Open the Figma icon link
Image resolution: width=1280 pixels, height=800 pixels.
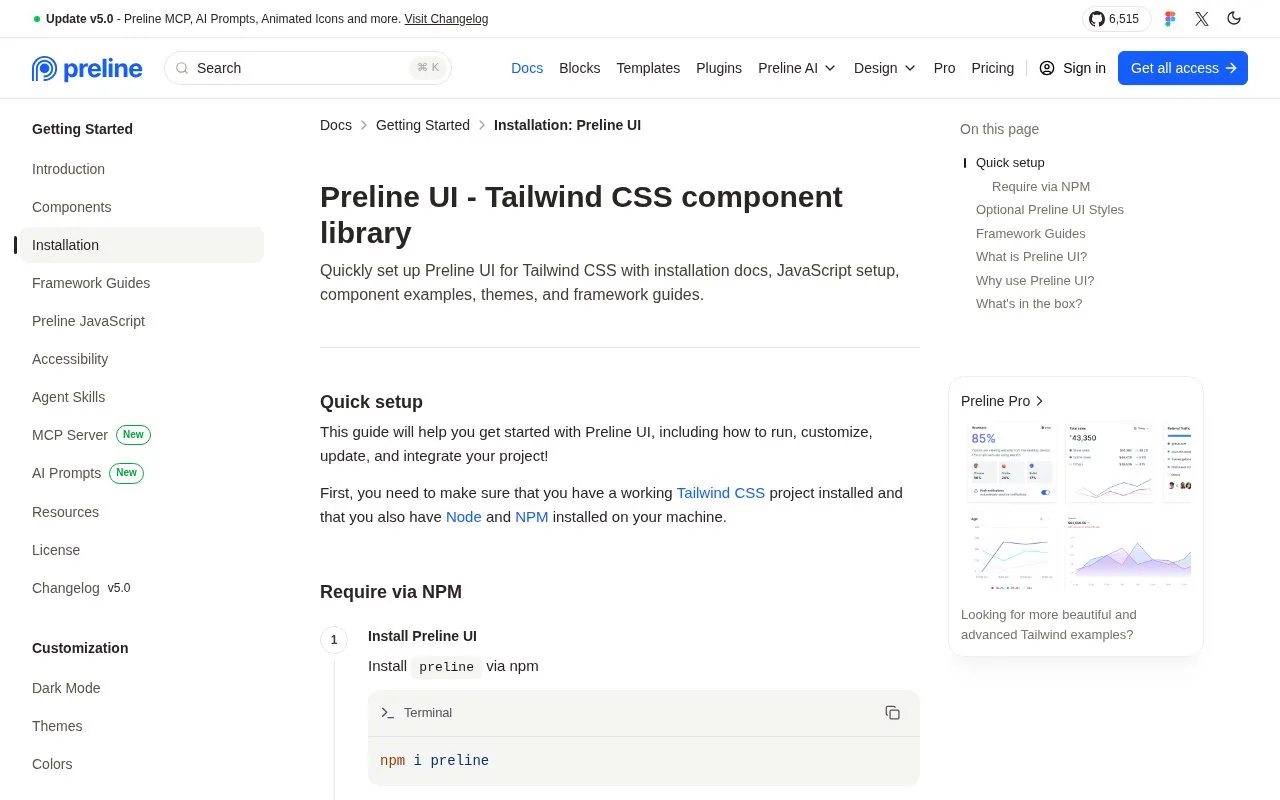pos(1170,19)
